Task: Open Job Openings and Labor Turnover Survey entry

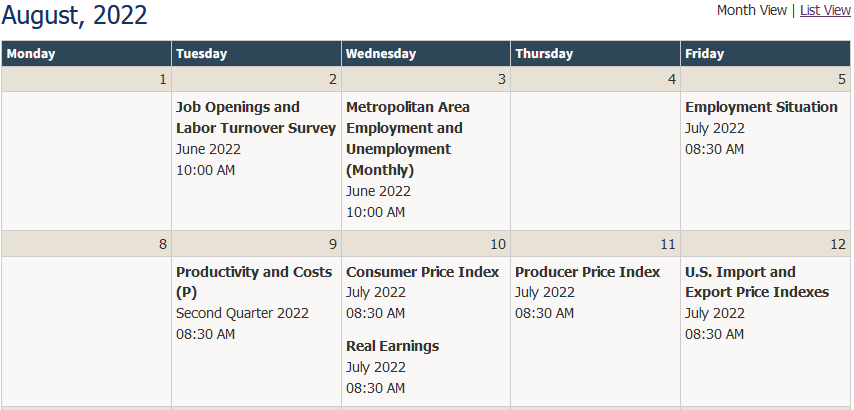Action: [x=255, y=118]
